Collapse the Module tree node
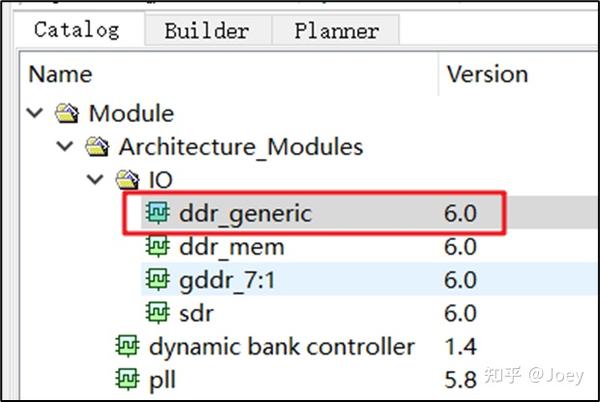600x402 pixels. (x=35, y=113)
